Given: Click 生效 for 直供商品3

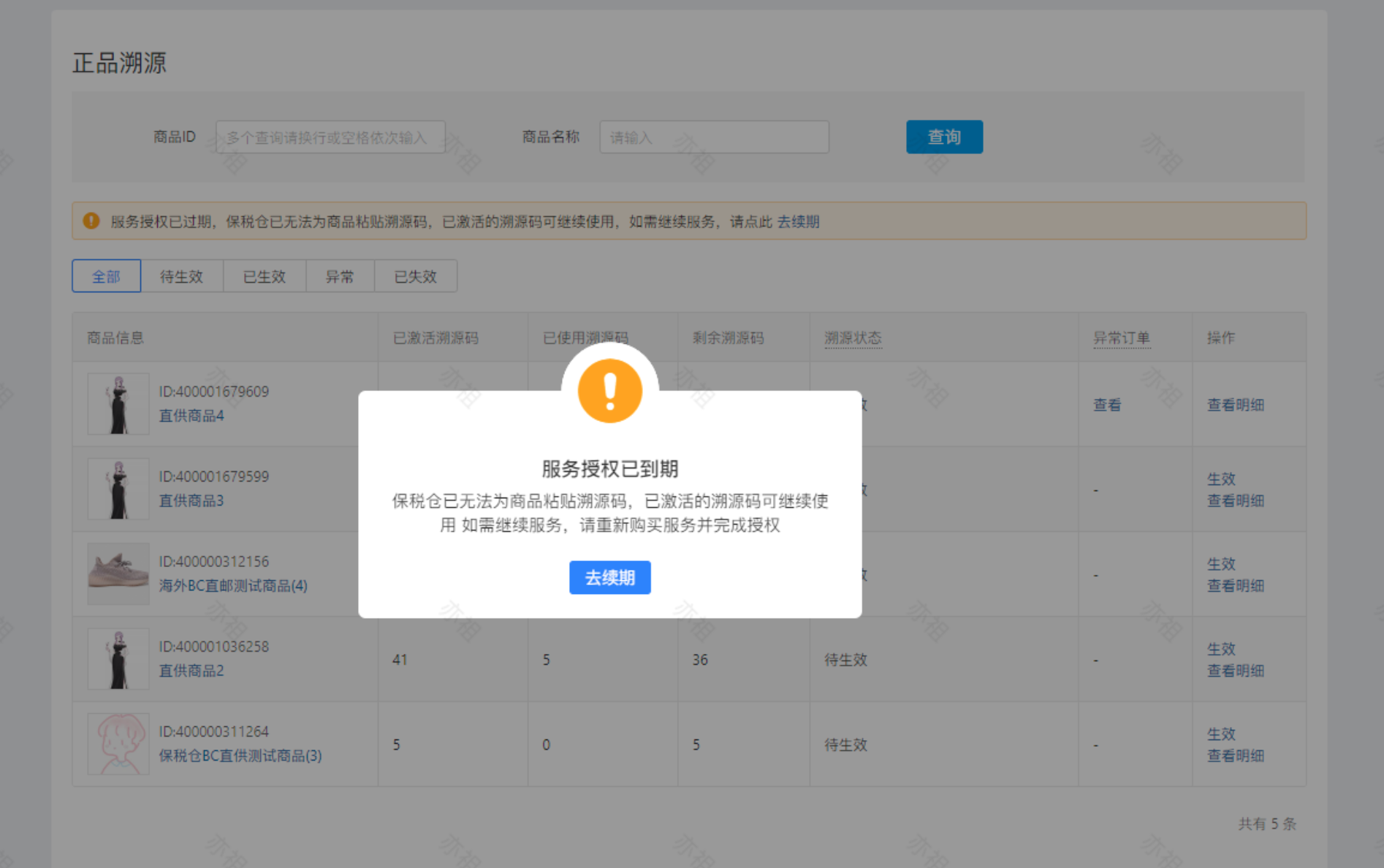Looking at the screenshot, I should coord(1221,479).
